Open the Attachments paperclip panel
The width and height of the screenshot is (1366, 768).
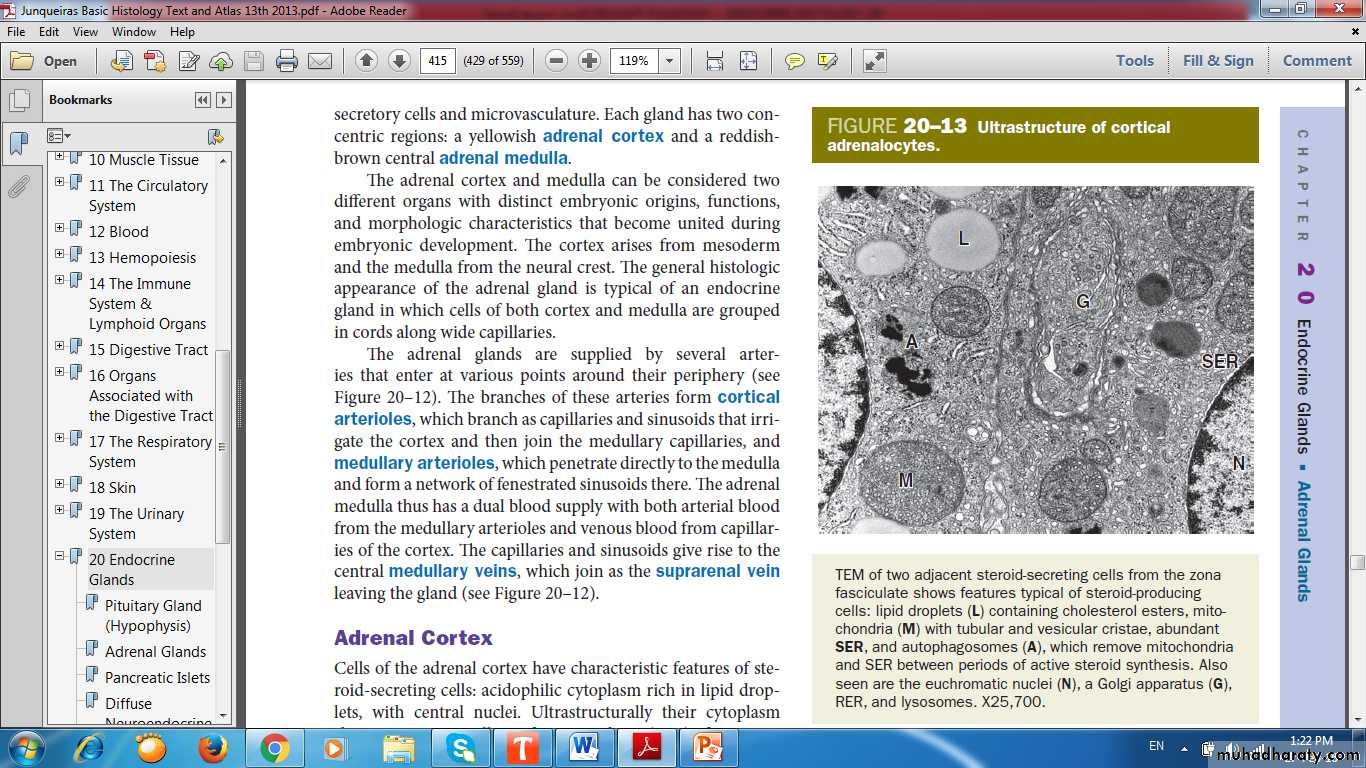[18, 187]
